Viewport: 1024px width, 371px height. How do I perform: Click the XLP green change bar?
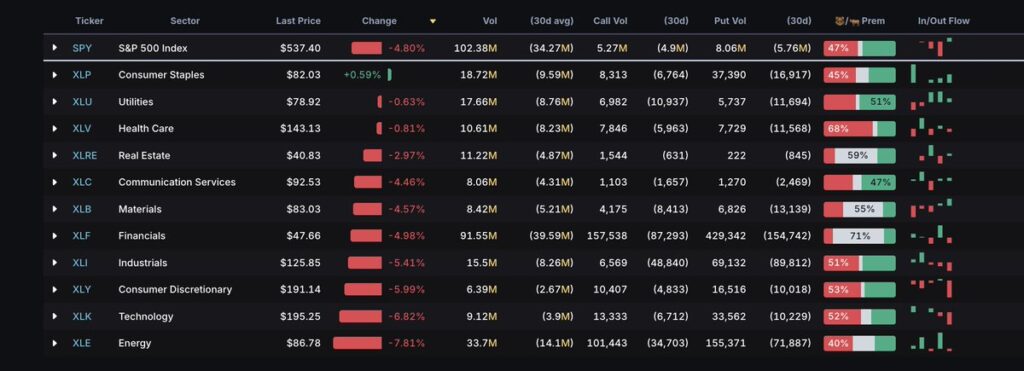pos(389,74)
